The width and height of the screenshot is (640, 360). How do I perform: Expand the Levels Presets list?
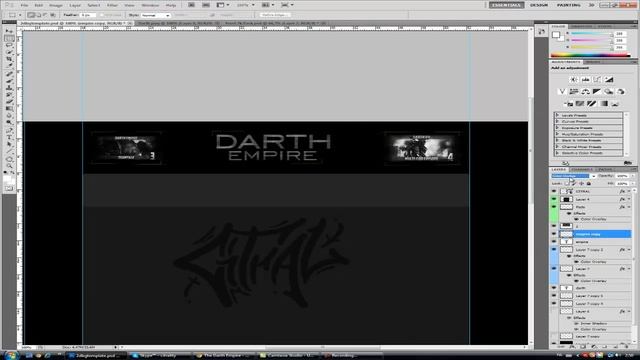click(558, 116)
